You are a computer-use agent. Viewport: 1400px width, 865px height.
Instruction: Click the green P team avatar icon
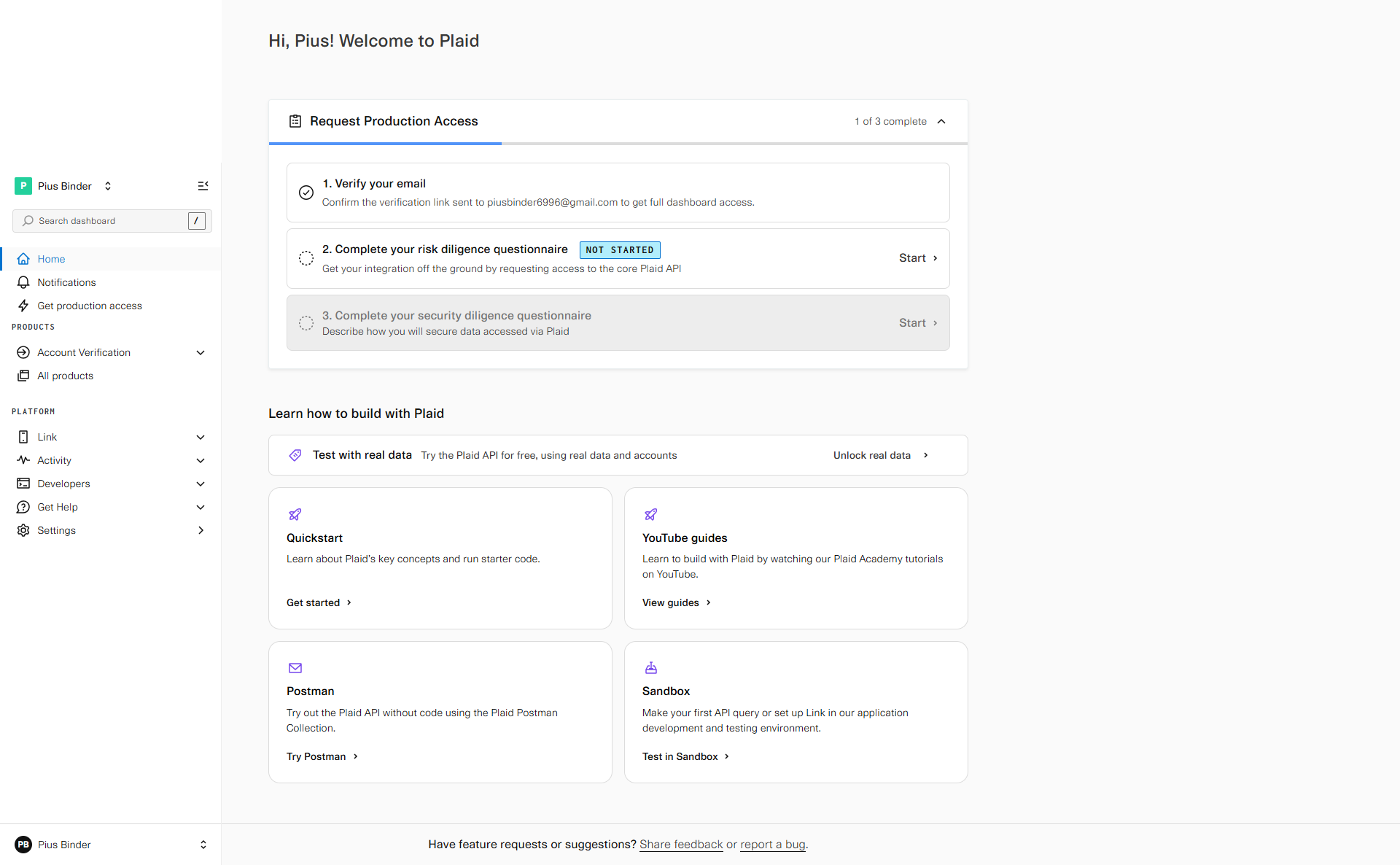tap(23, 186)
